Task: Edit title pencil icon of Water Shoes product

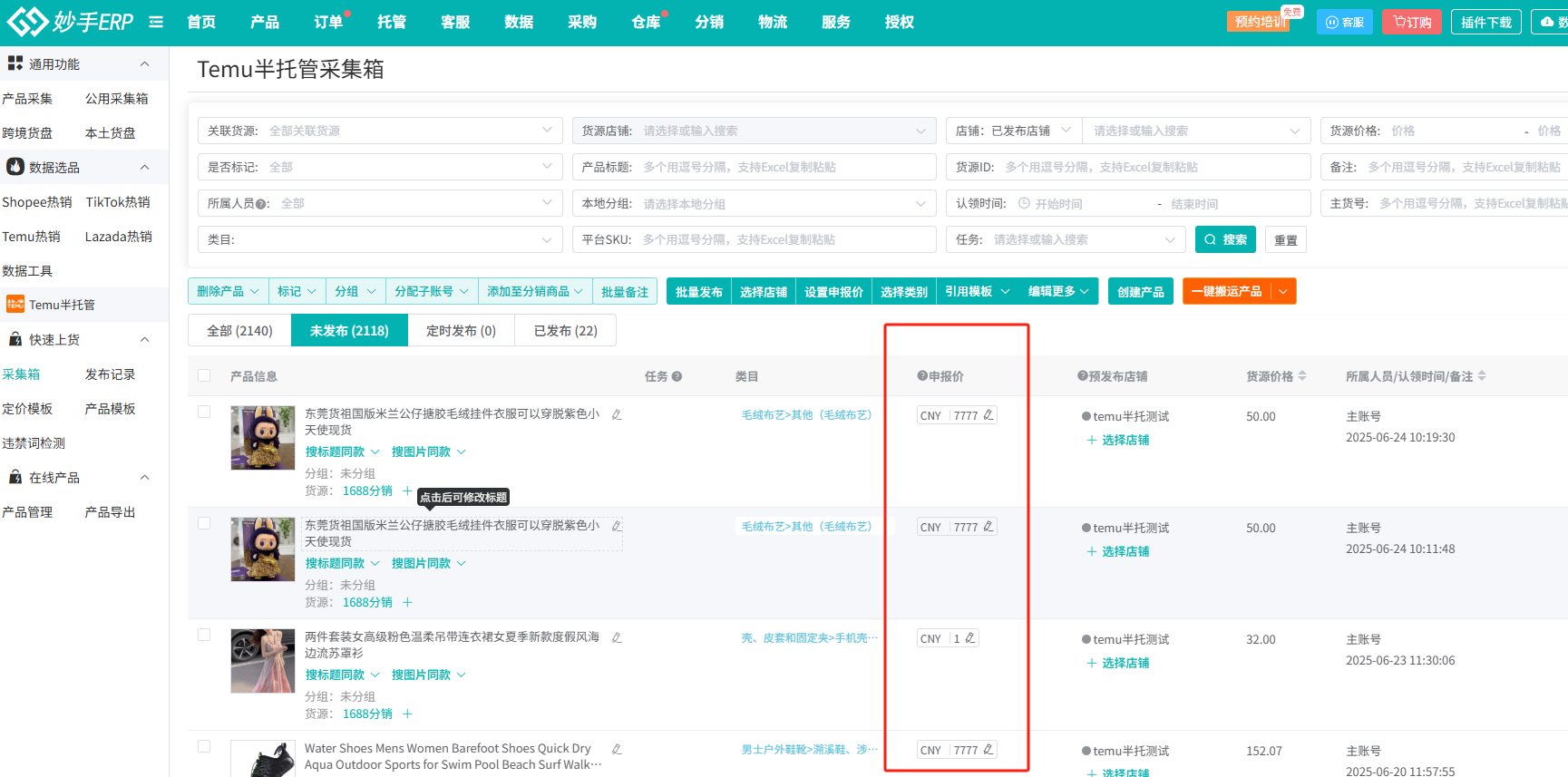Action: pos(617,749)
